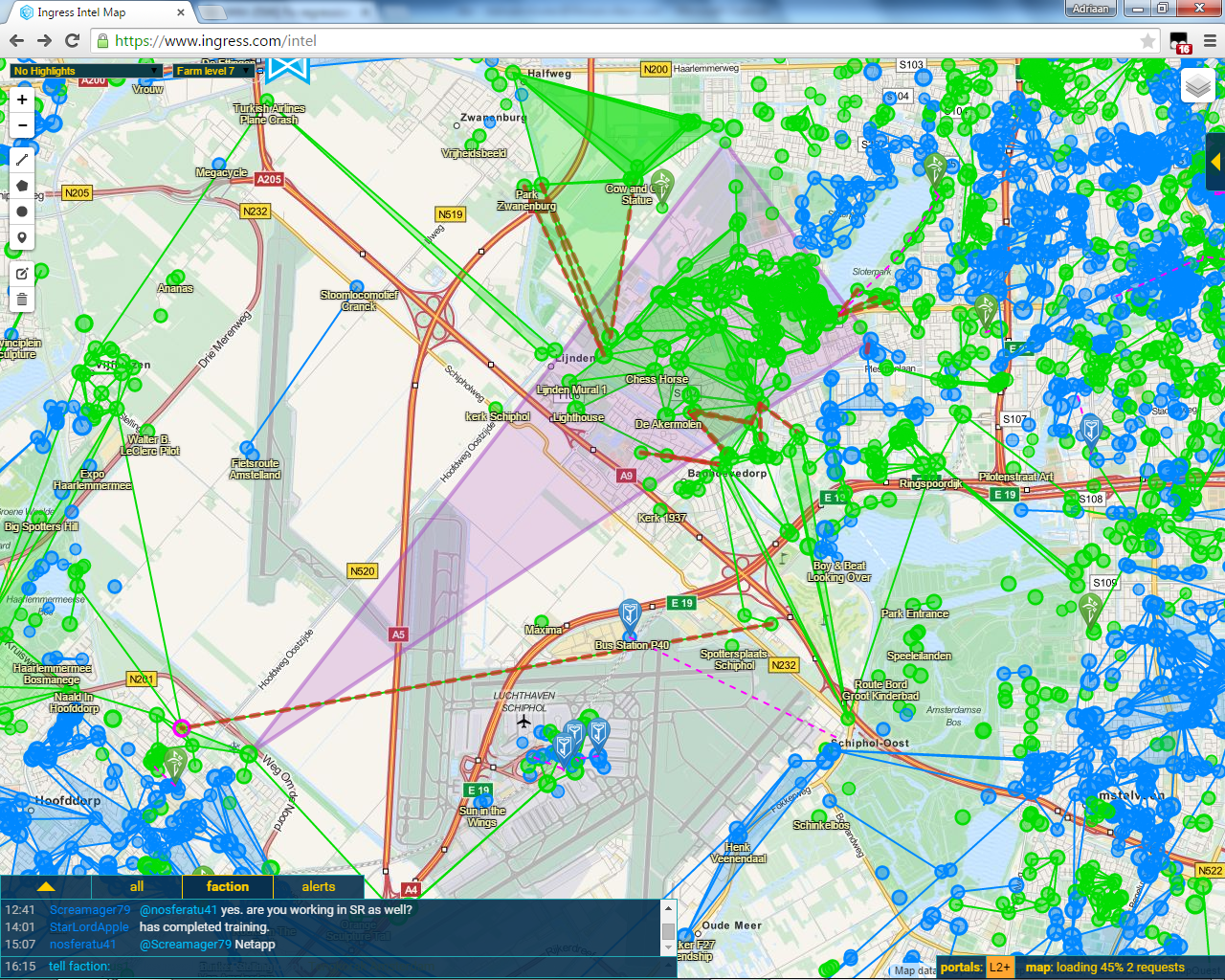Image resolution: width=1225 pixels, height=980 pixels.
Task: Activate the edit drawn layers tool
Action: pos(22,274)
